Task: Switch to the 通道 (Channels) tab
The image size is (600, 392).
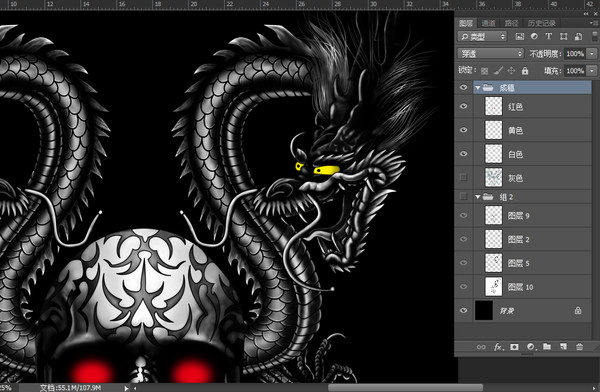Action: (488, 23)
